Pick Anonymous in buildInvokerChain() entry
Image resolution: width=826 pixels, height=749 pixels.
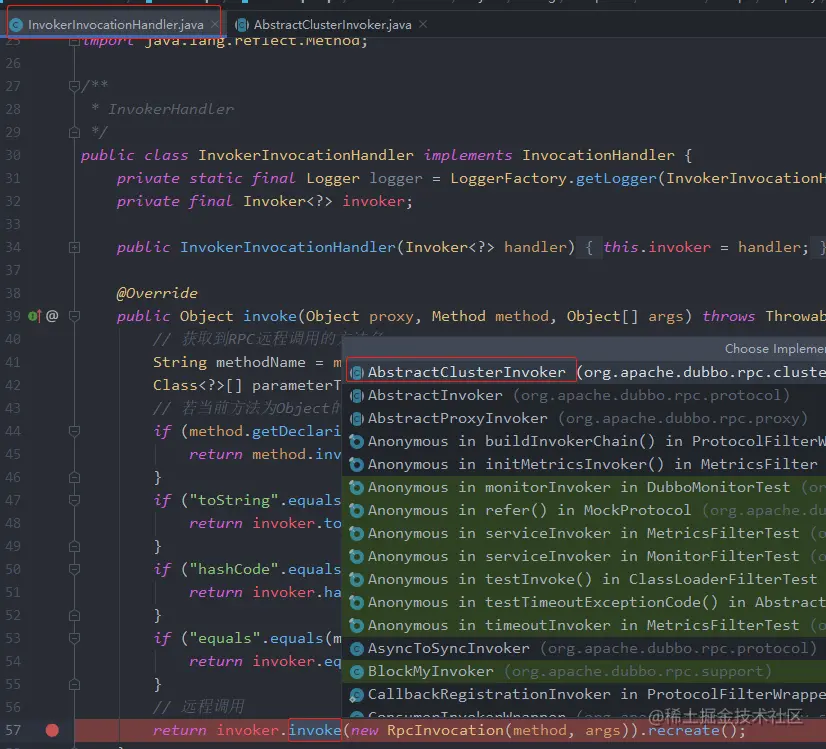point(584,441)
